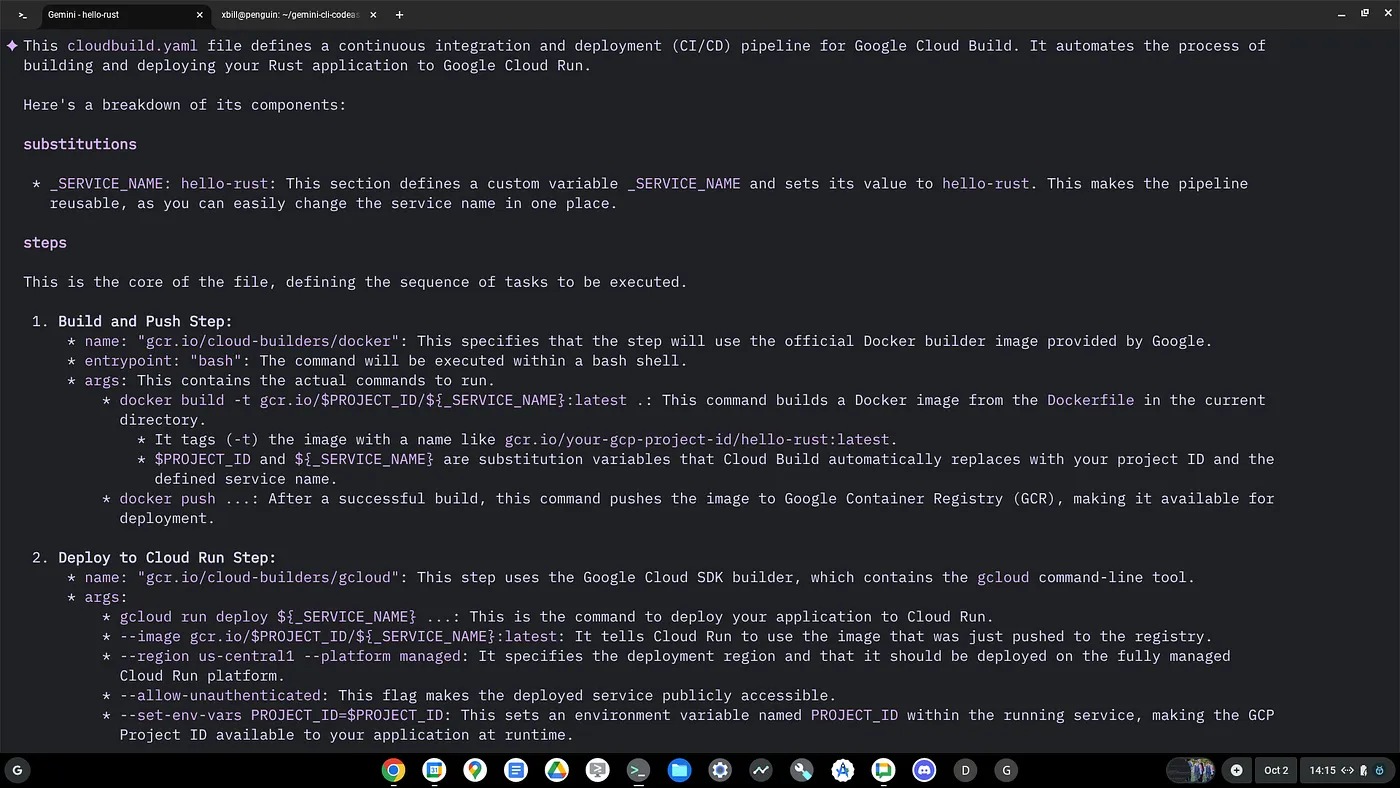Click the Terminal app icon in shelf
1400x788 pixels.
coord(638,770)
